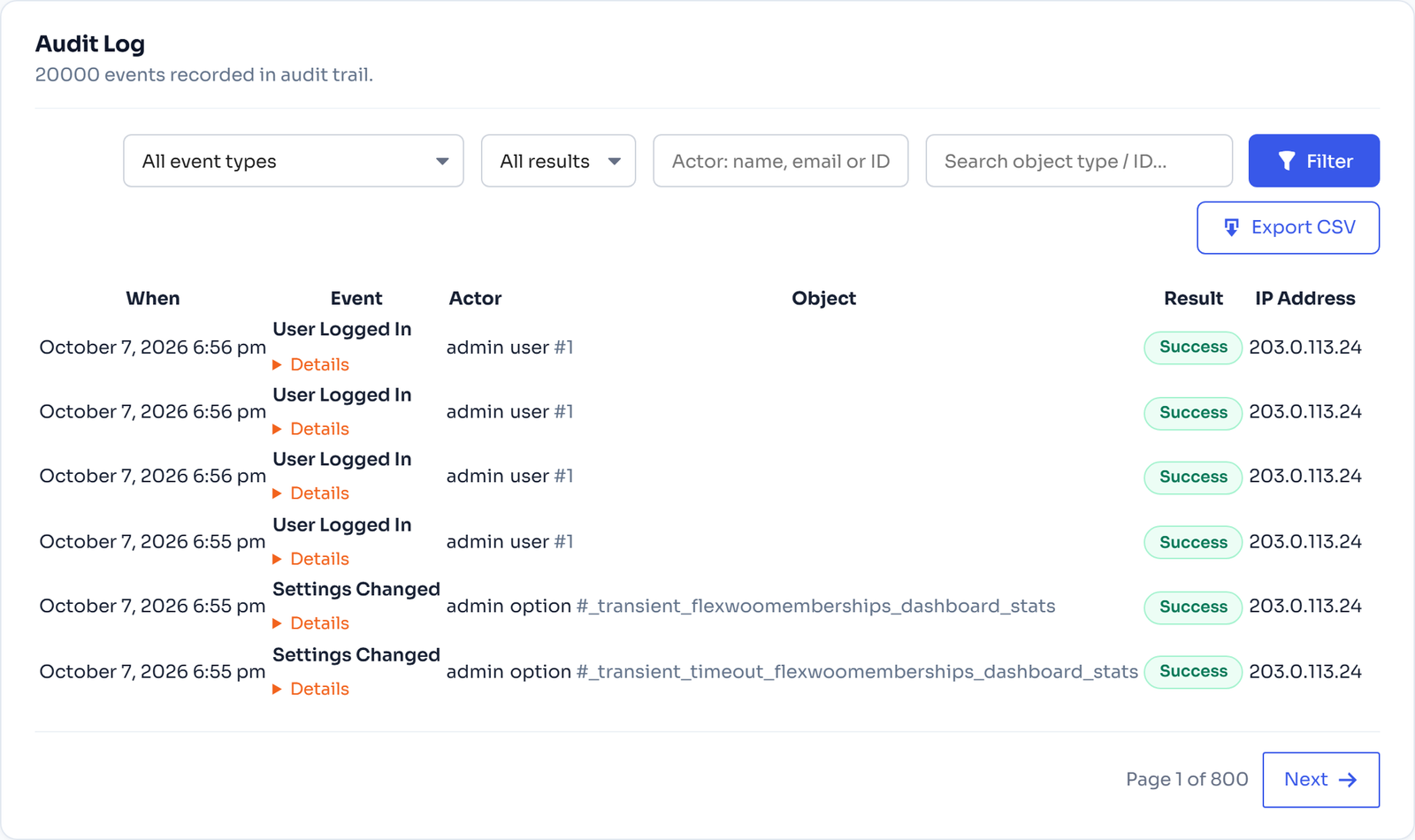Screen dimensions: 1415x840
Task: Apply filters with the Filter button
Action: (1314, 161)
